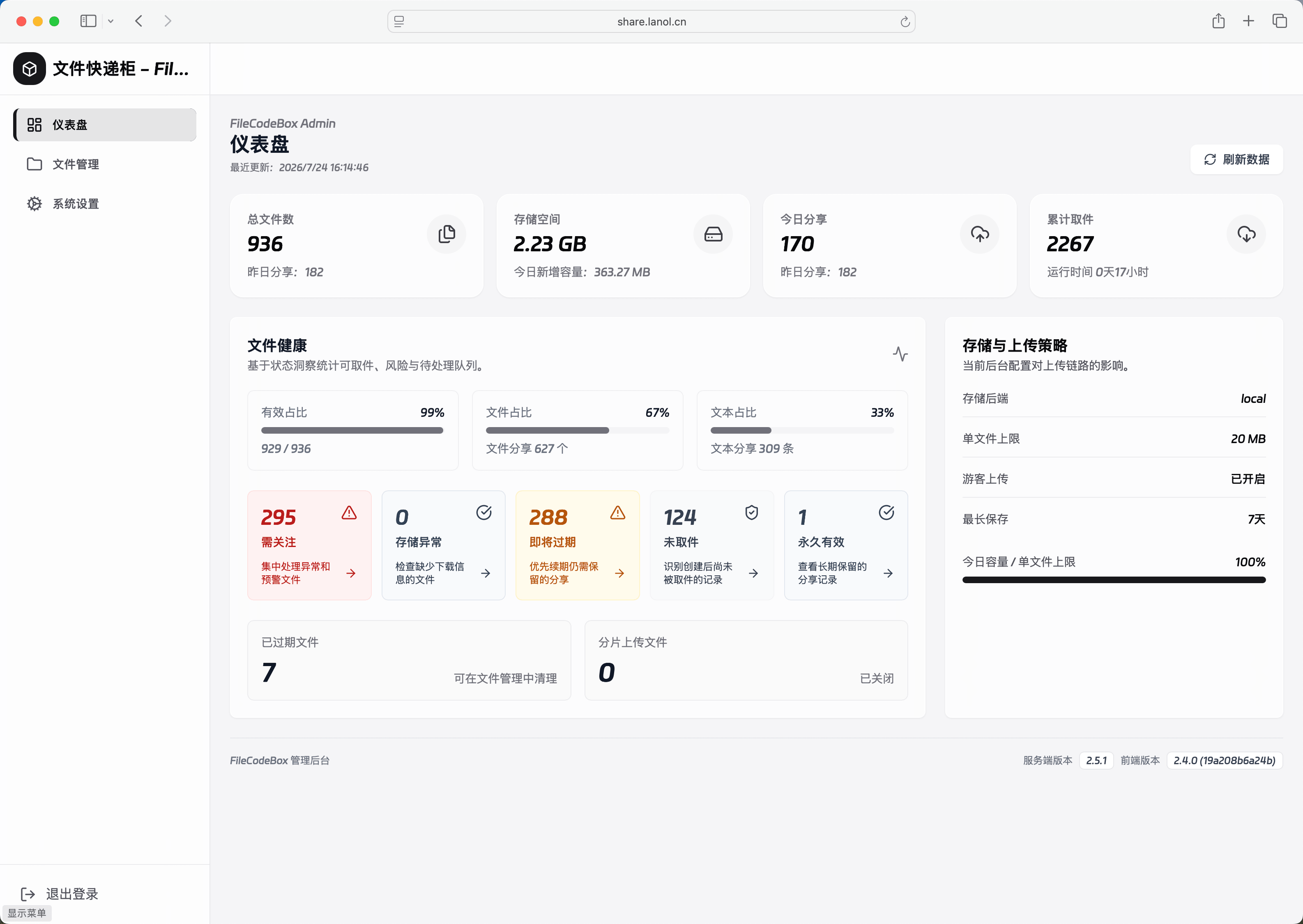Click the 游客上传 已开启 value
The image size is (1303, 924).
pyautogui.click(x=1248, y=479)
